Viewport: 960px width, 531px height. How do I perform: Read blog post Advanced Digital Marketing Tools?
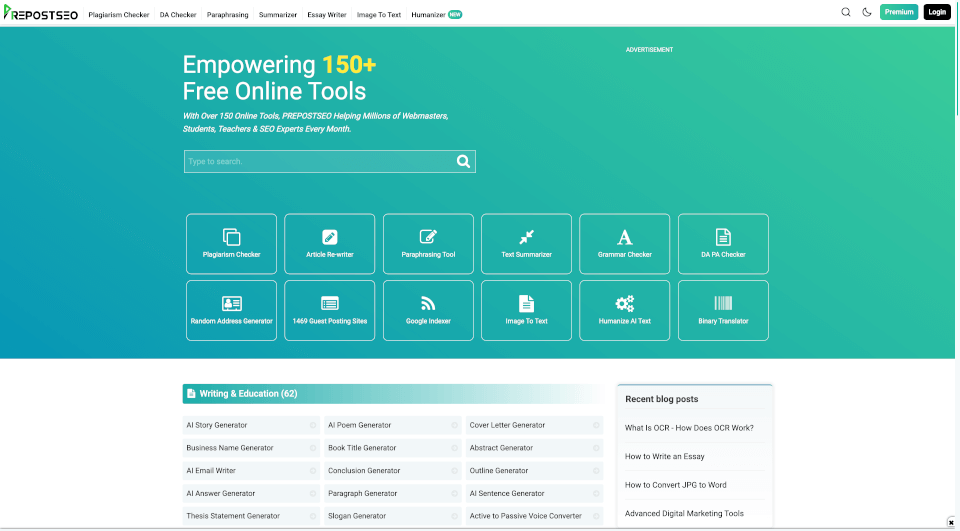pos(684,513)
